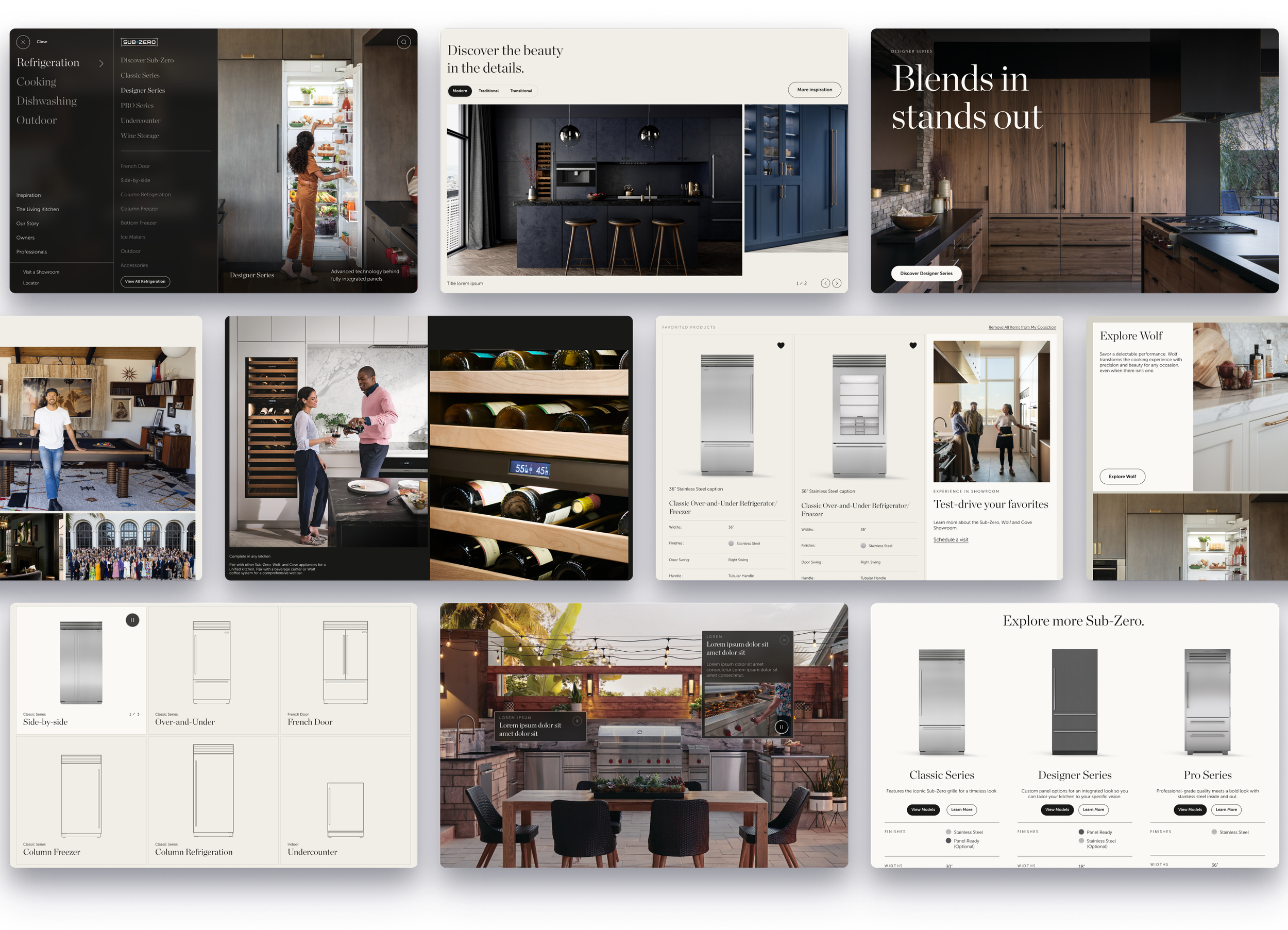
Task: Click the X close menu icon
Action: click(23, 42)
